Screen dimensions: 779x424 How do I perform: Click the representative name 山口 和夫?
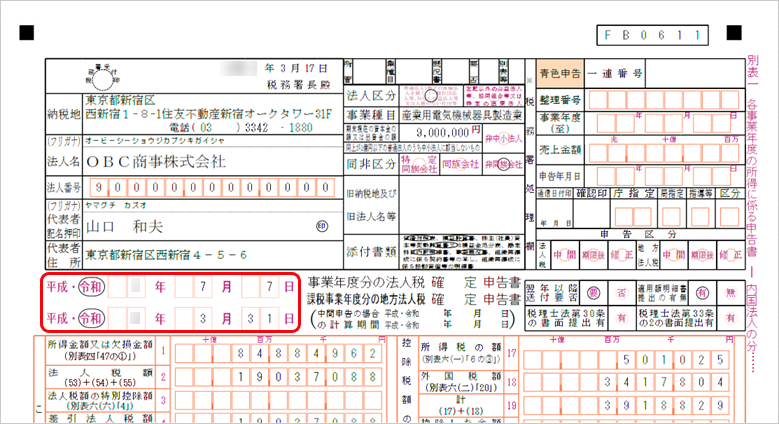tap(124, 227)
